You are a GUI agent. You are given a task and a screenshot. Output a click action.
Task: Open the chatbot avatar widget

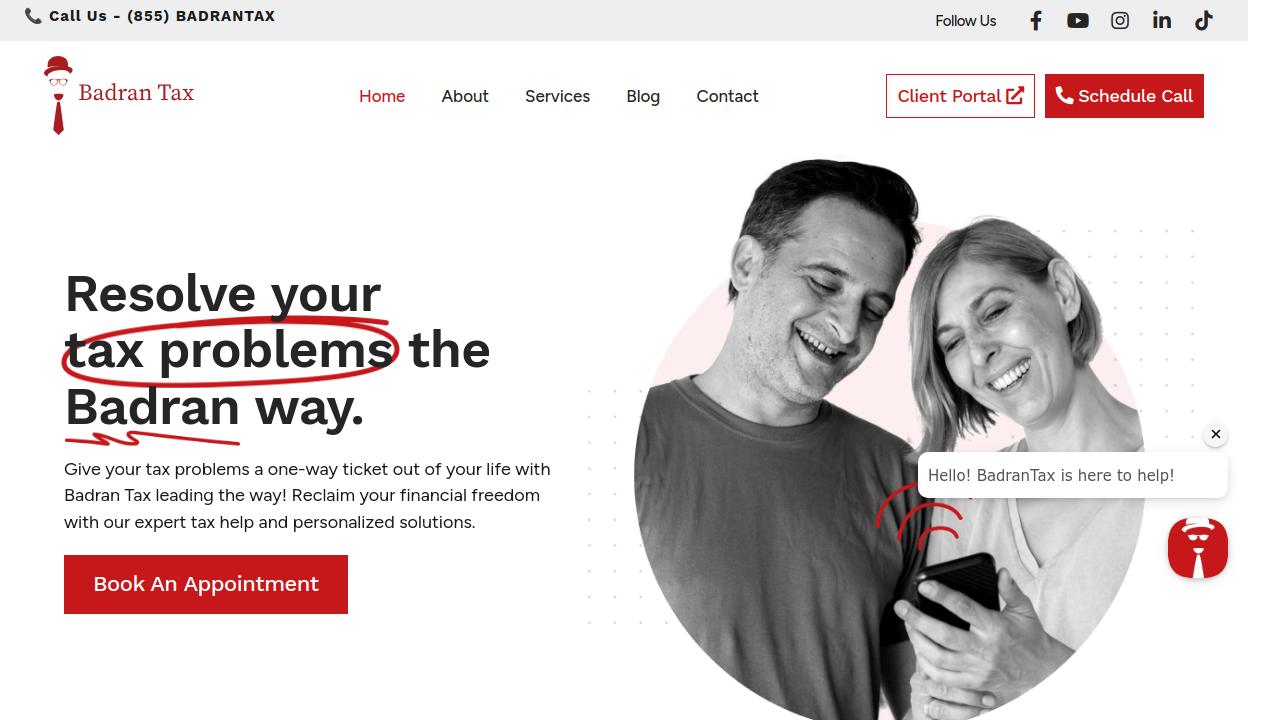pyautogui.click(x=1198, y=548)
